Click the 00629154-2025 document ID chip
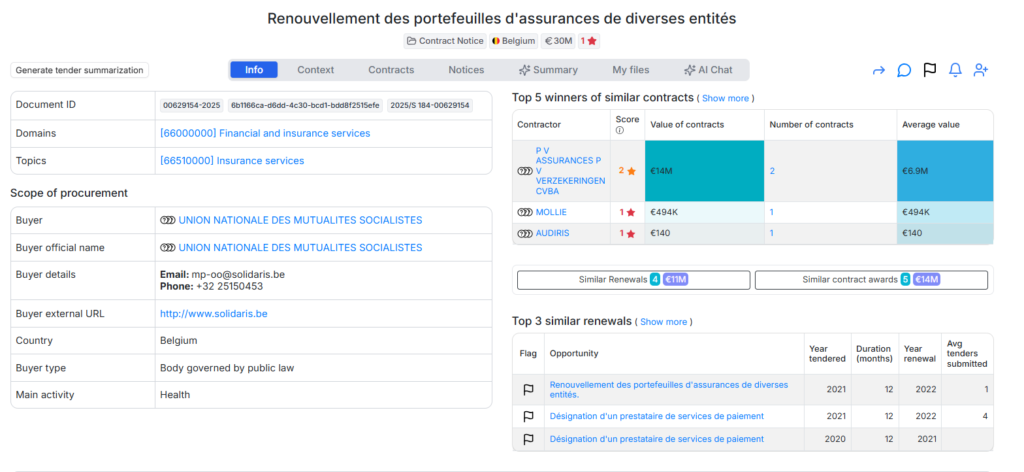This screenshot has height=472, width=1024. [192, 106]
